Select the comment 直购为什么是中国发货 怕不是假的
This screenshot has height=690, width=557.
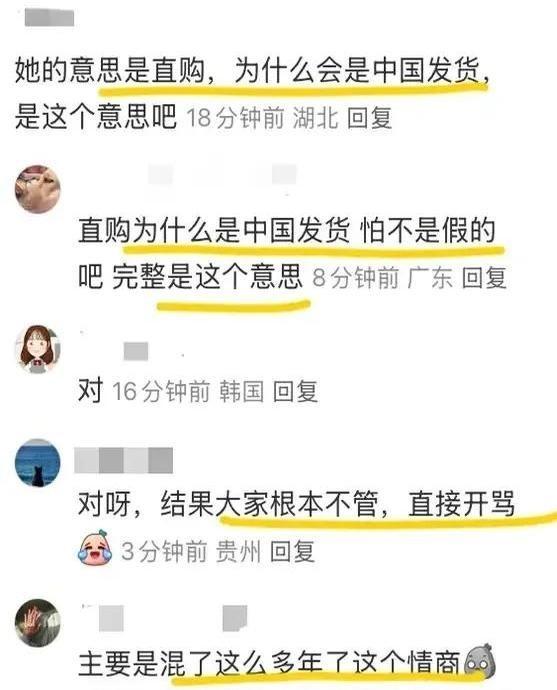[x=287, y=230]
